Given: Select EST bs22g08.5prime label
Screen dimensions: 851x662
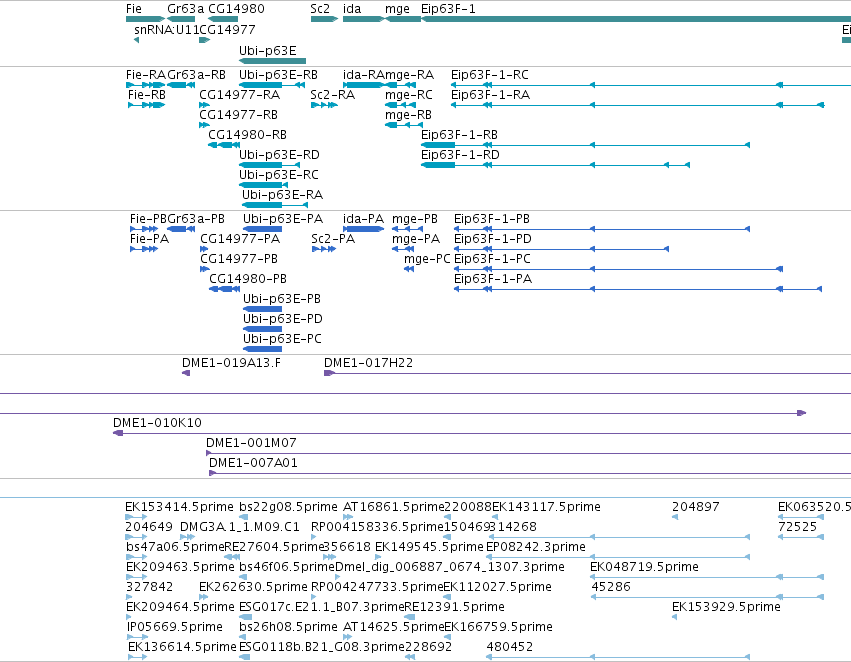Looking at the screenshot, I should tap(288, 507).
